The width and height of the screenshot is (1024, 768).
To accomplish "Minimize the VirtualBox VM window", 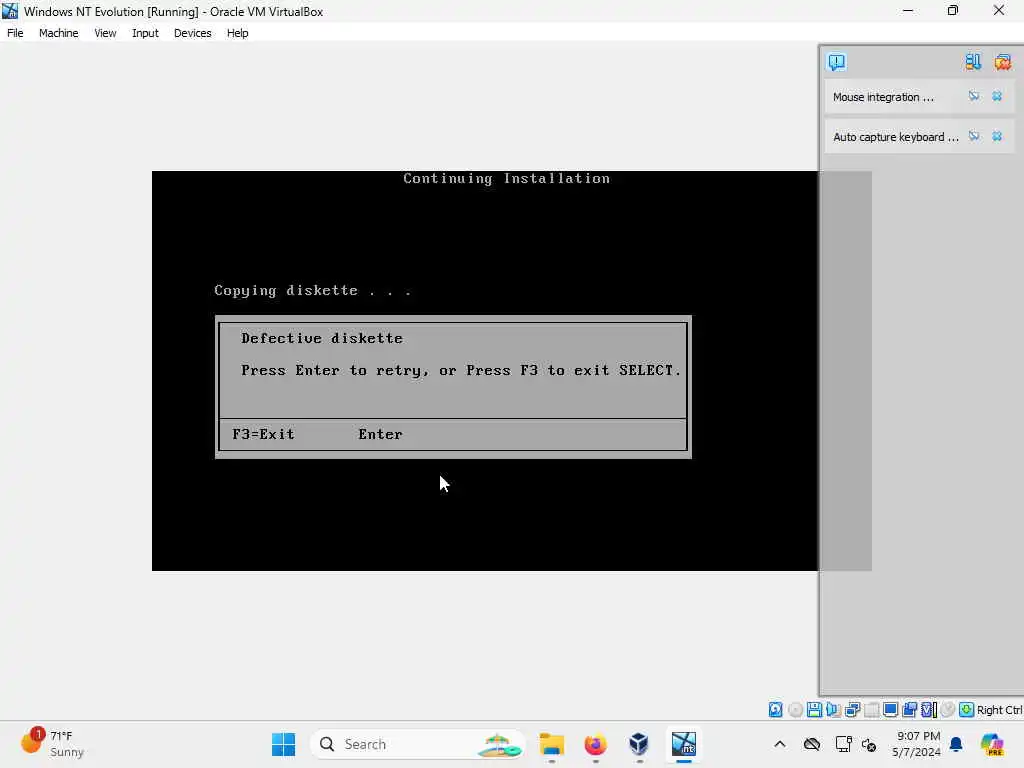I will (x=908, y=10).
